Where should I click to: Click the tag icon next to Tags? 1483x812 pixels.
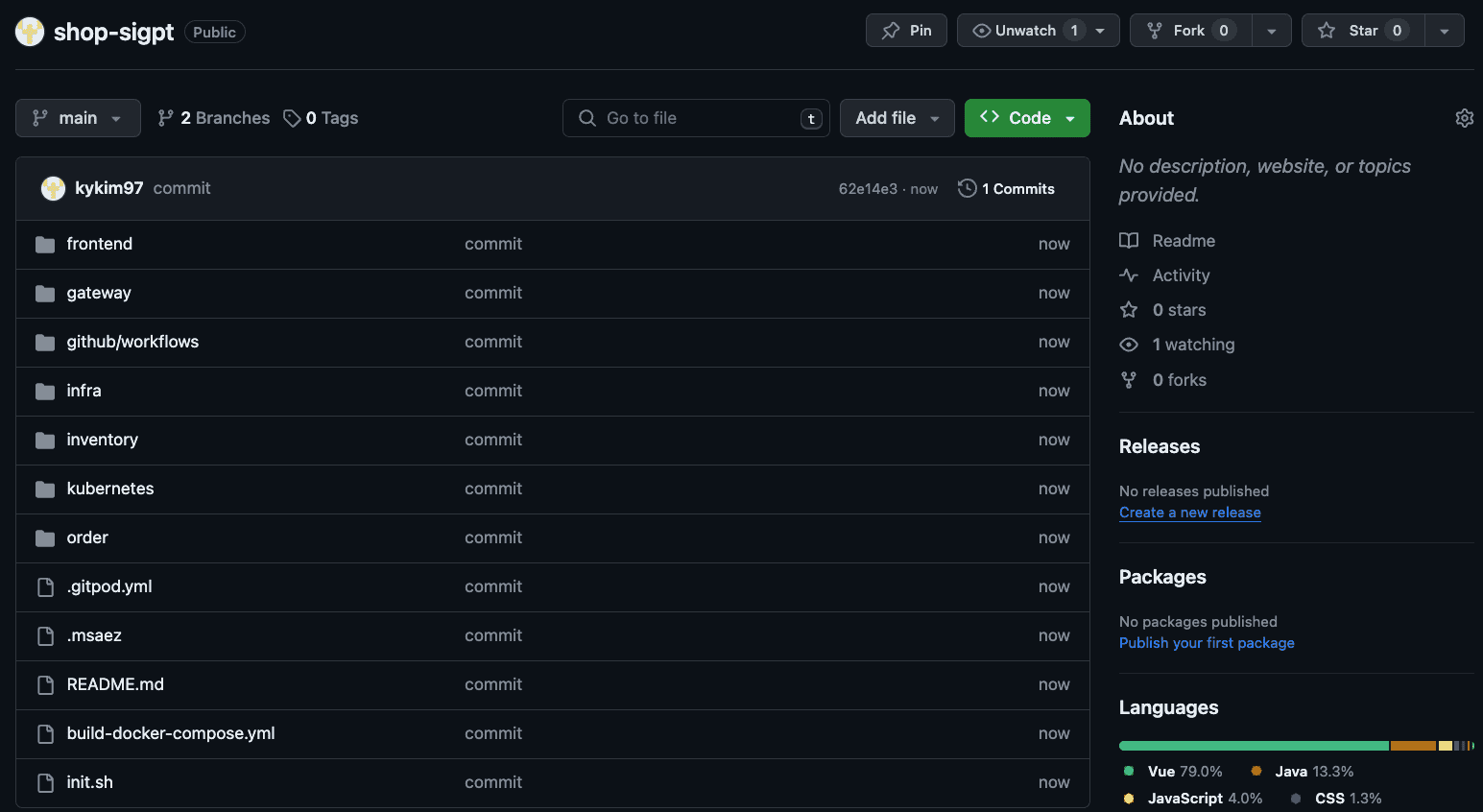292,118
